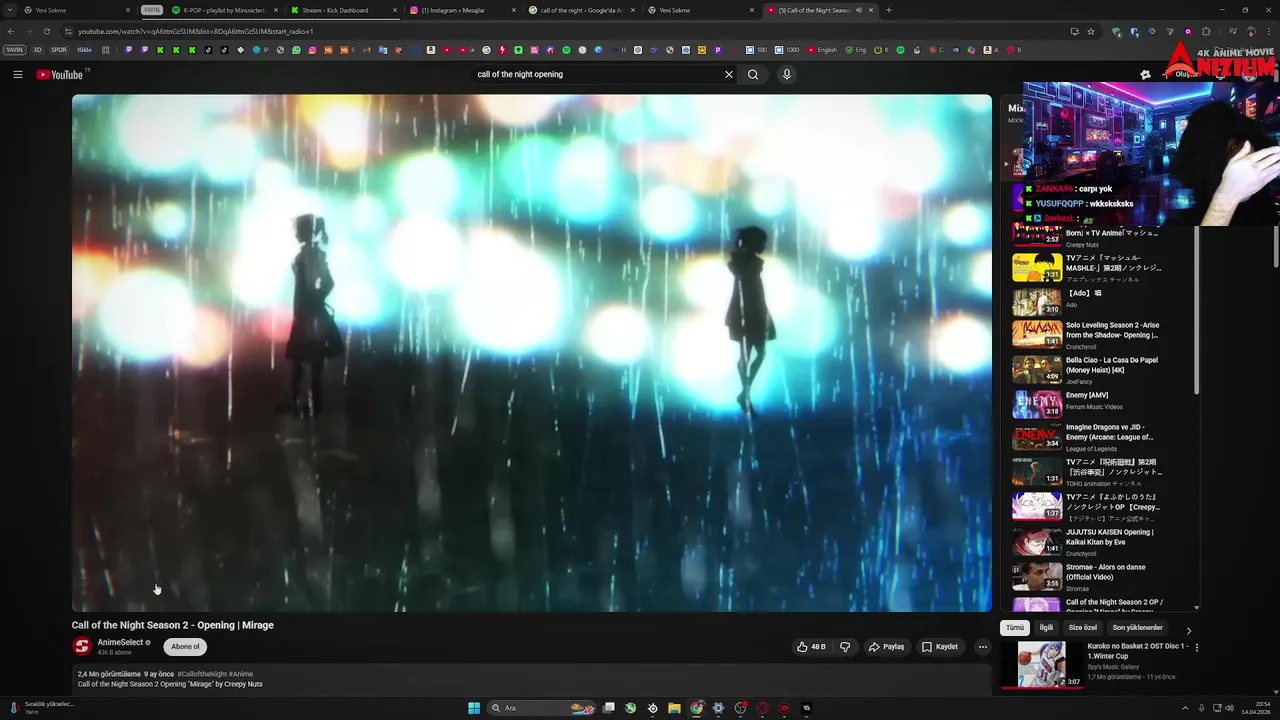Subscribe using the Abone ol button
Image resolution: width=1280 pixels, height=720 pixels.
point(185,647)
